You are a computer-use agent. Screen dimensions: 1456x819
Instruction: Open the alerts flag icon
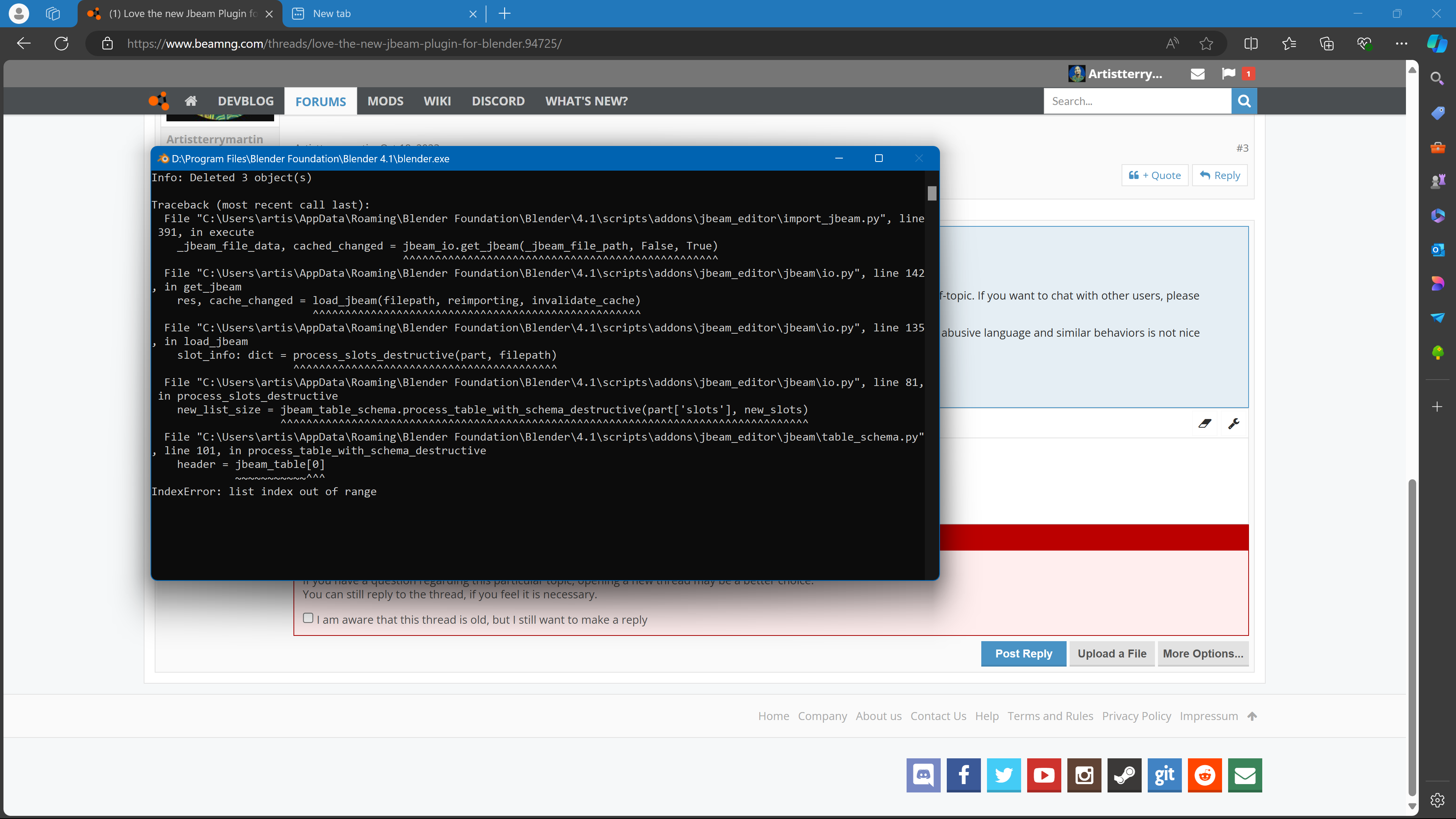pos(1228,74)
